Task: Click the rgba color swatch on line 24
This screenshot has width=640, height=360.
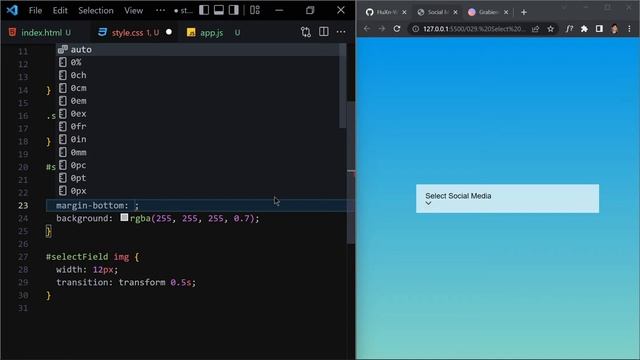Action: 124,218
